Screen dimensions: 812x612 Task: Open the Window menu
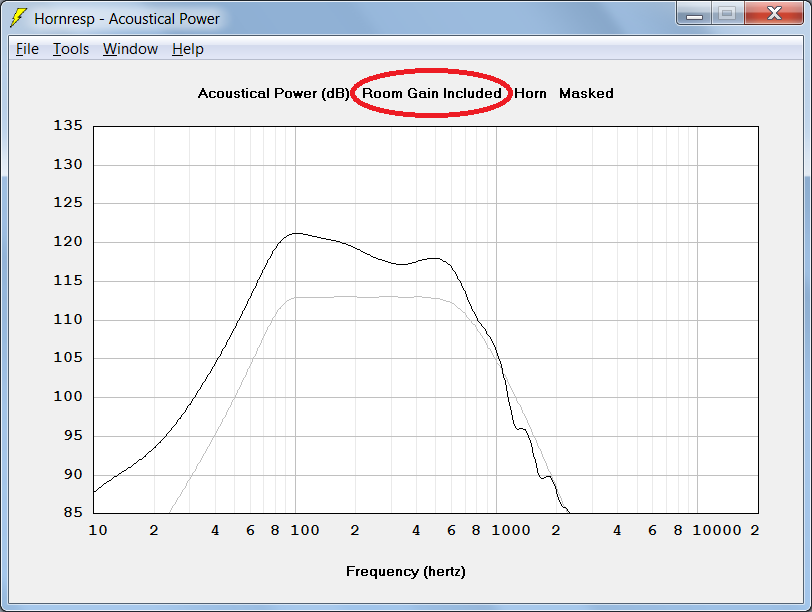tap(130, 49)
